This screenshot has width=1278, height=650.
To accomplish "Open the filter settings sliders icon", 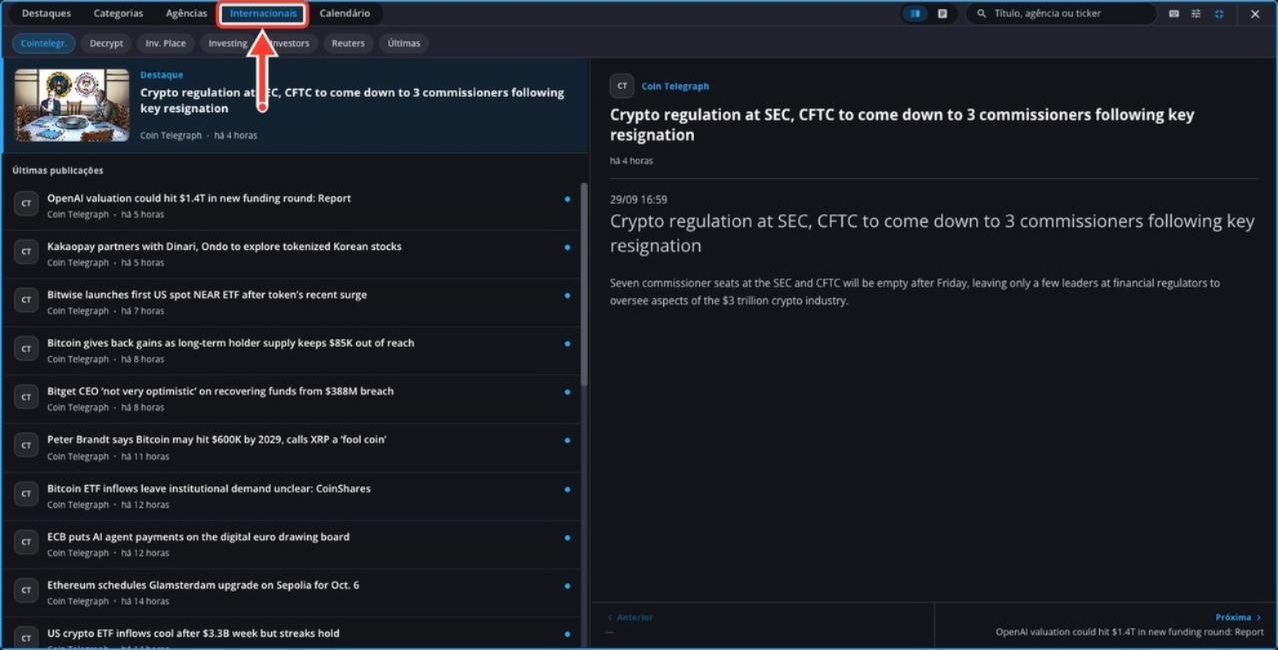I will click(x=1196, y=14).
